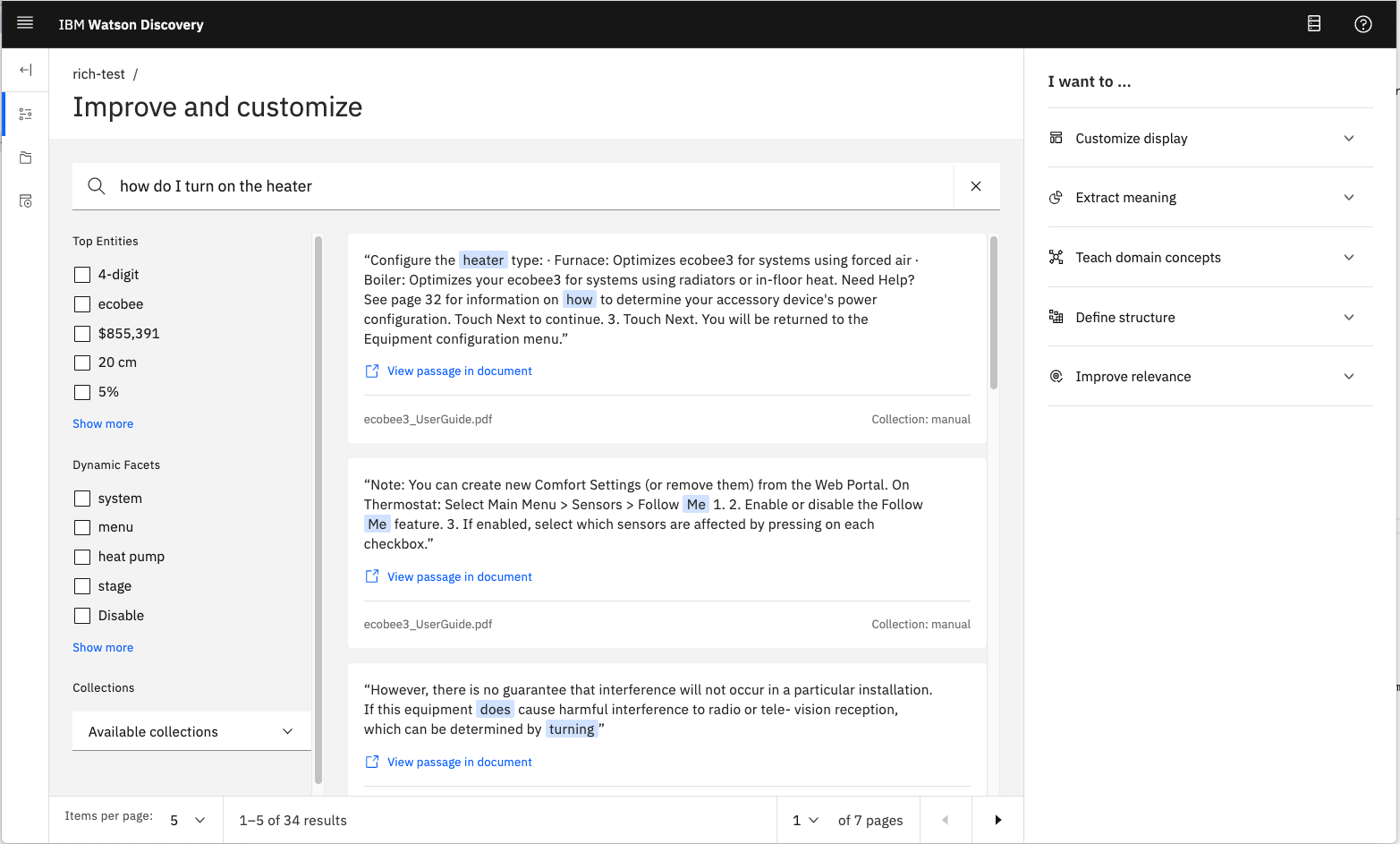Open the Items per page dropdown
This screenshot has width=1400, height=844.
point(188,820)
